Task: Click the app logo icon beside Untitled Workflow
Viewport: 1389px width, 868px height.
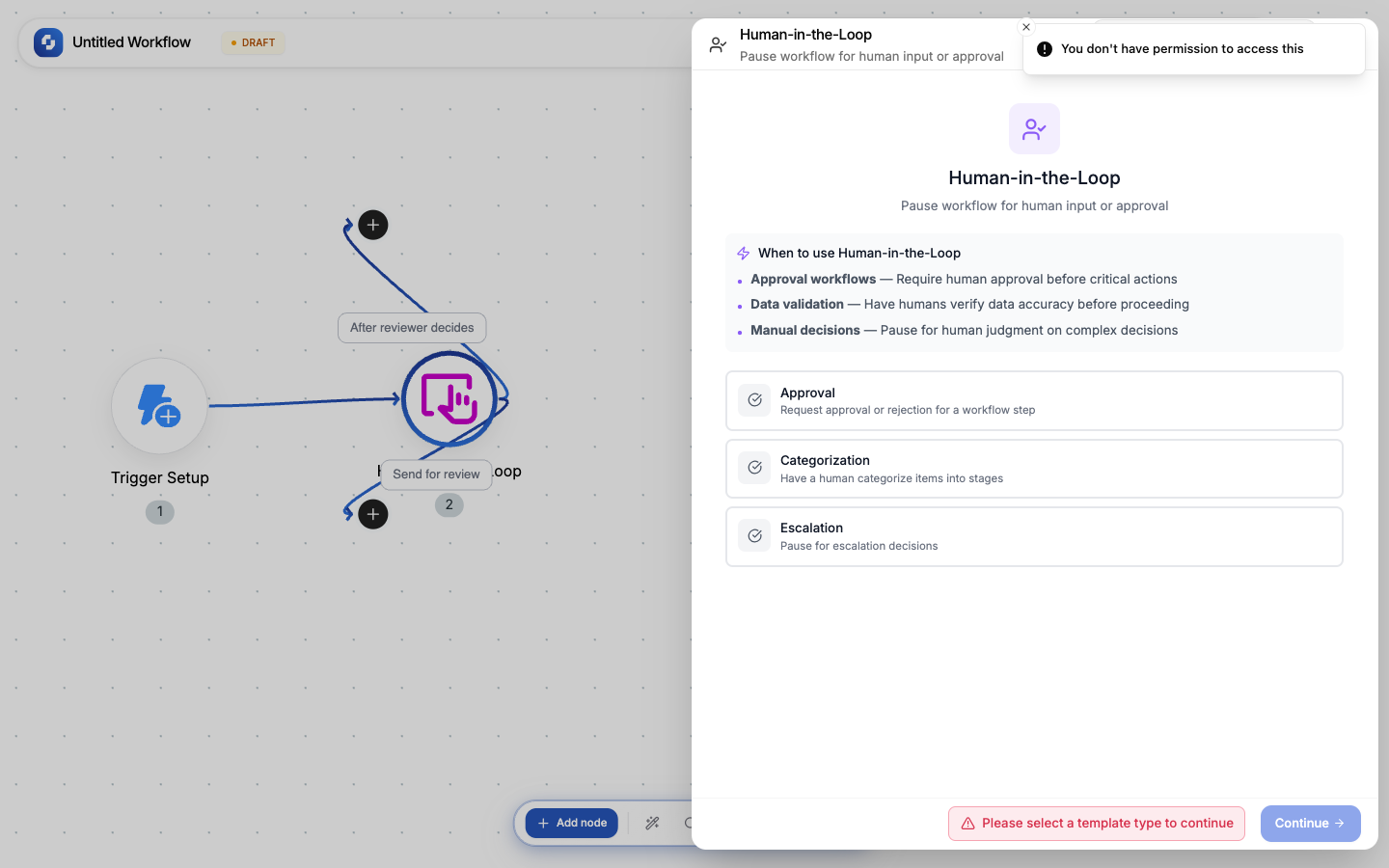Action: [48, 42]
